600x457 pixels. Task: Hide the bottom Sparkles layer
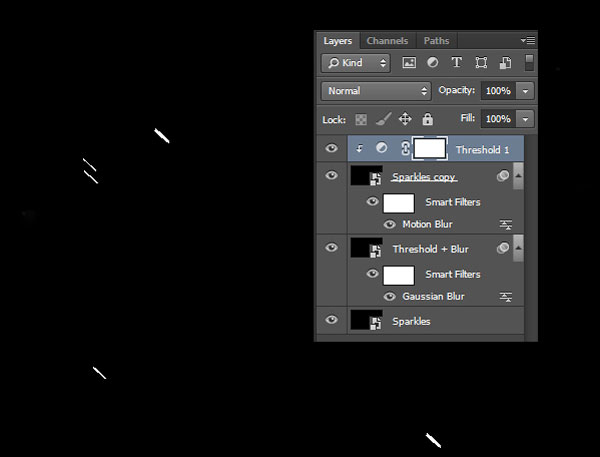pyautogui.click(x=331, y=320)
